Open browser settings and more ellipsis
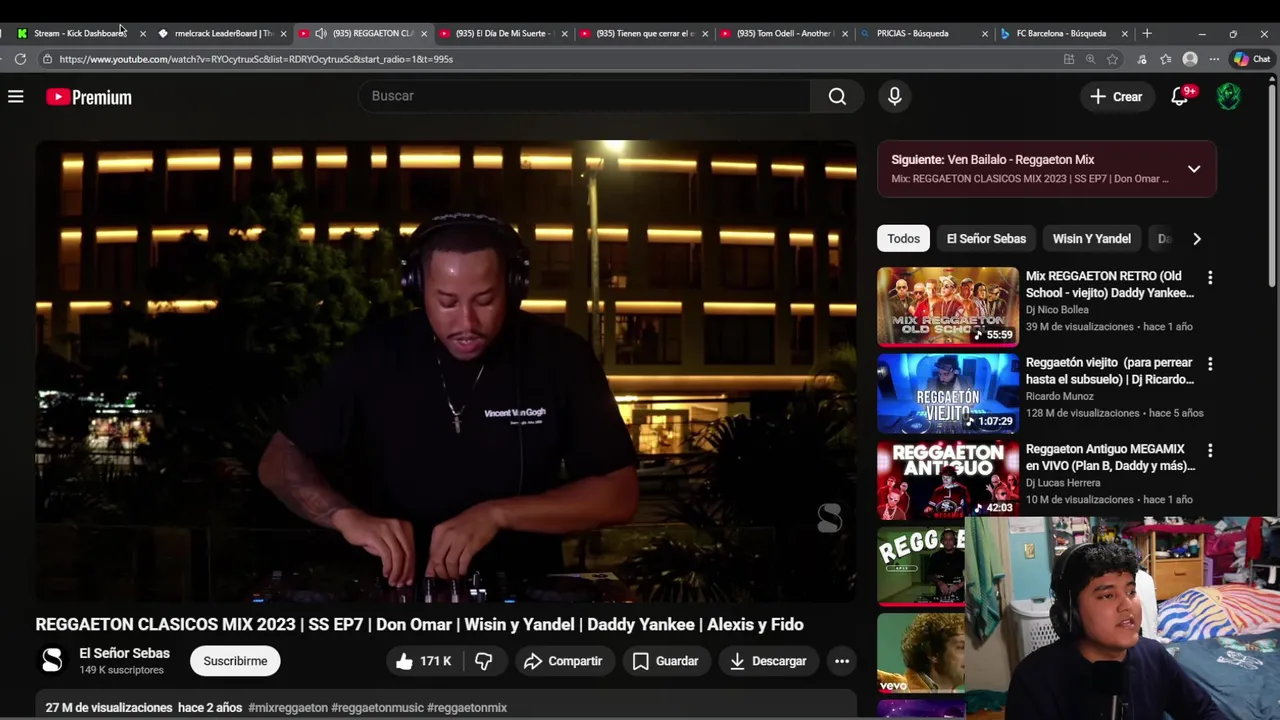The image size is (1280, 720). 1214,59
